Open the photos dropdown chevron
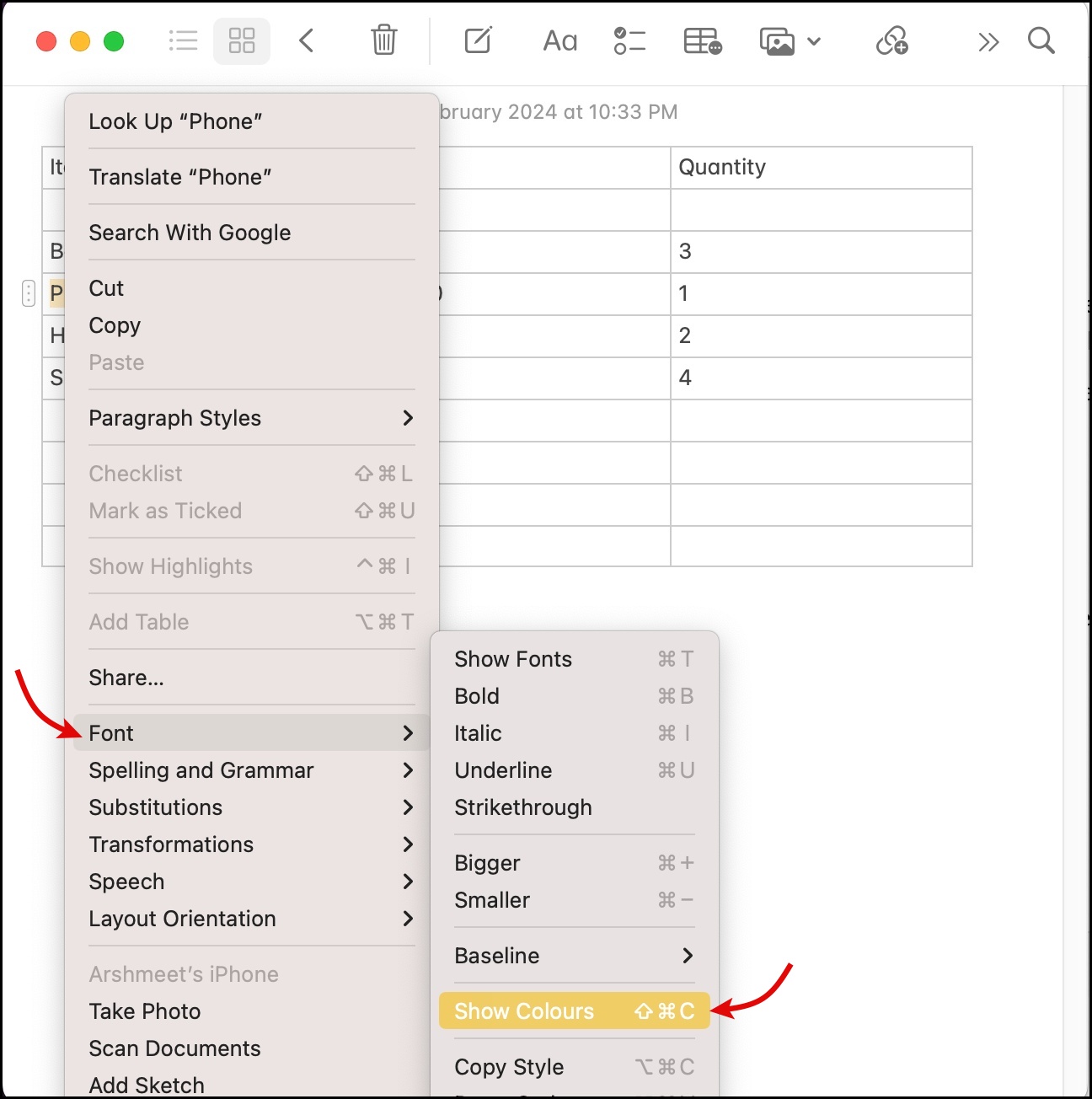The height and width of the screenshot is (1099, 1092). 814,41
